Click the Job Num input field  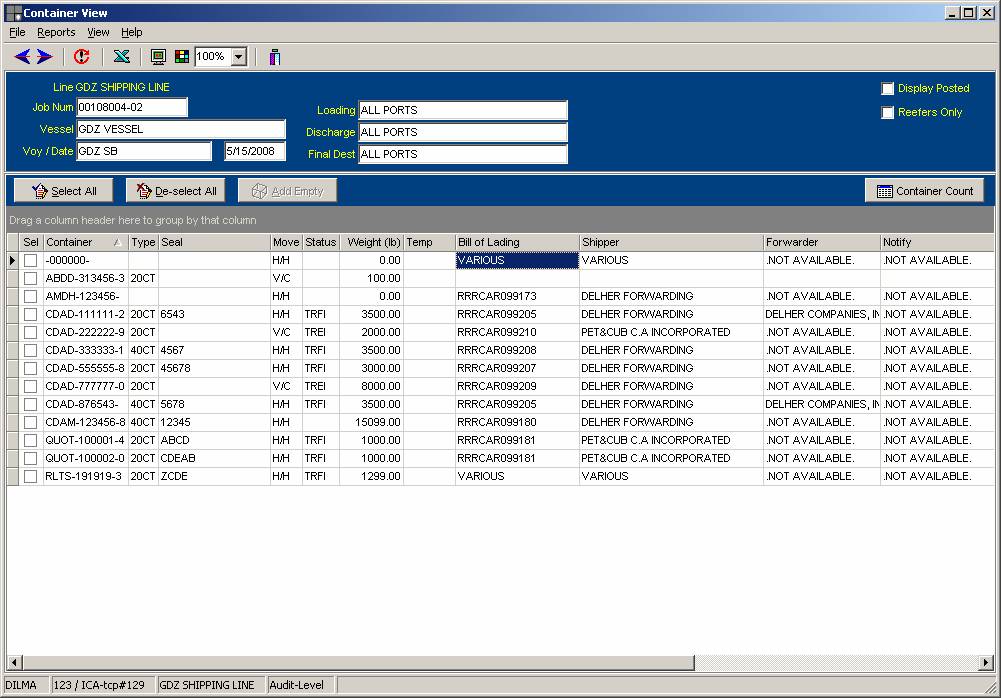(131, 108)
